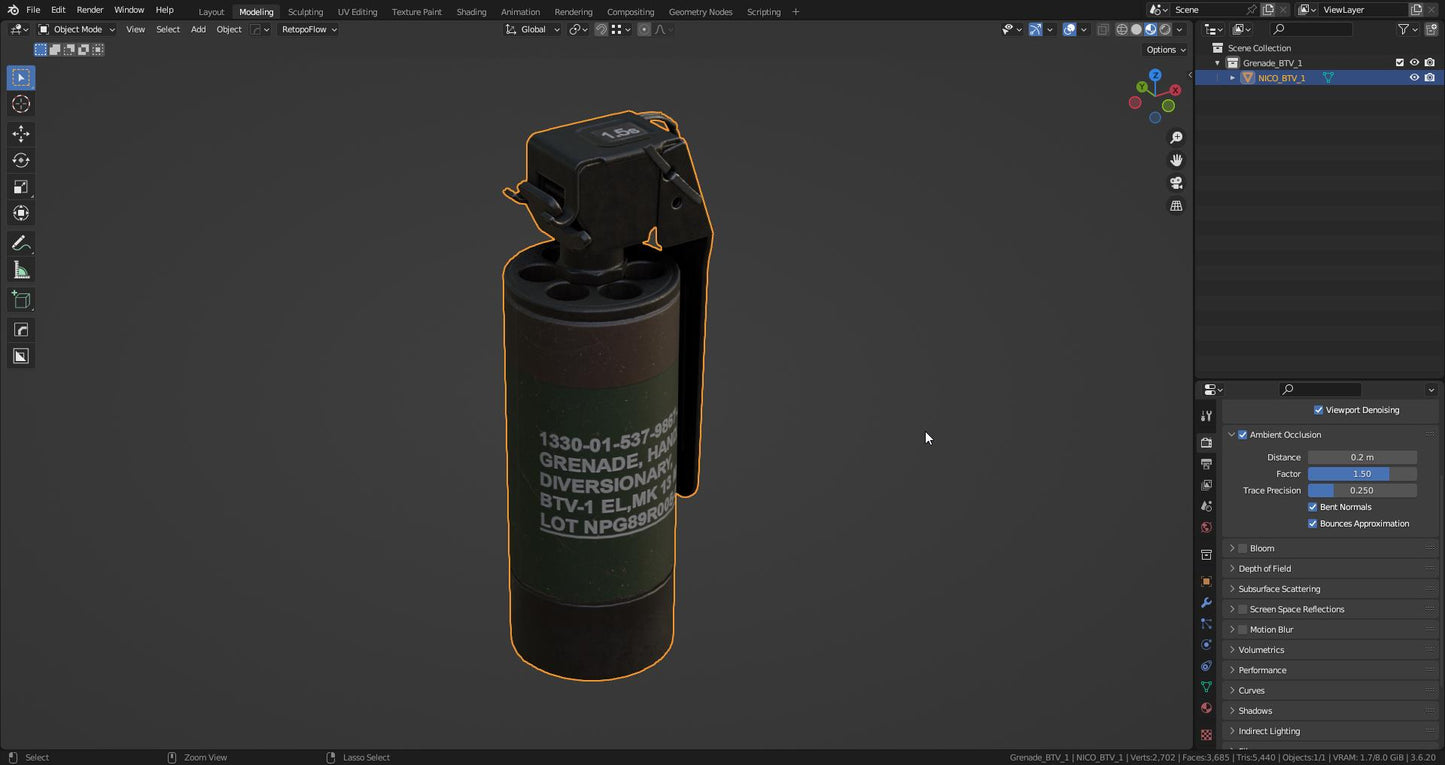
Task: Switch to the UV Editing workspace tab
Action: click(357, 12)
